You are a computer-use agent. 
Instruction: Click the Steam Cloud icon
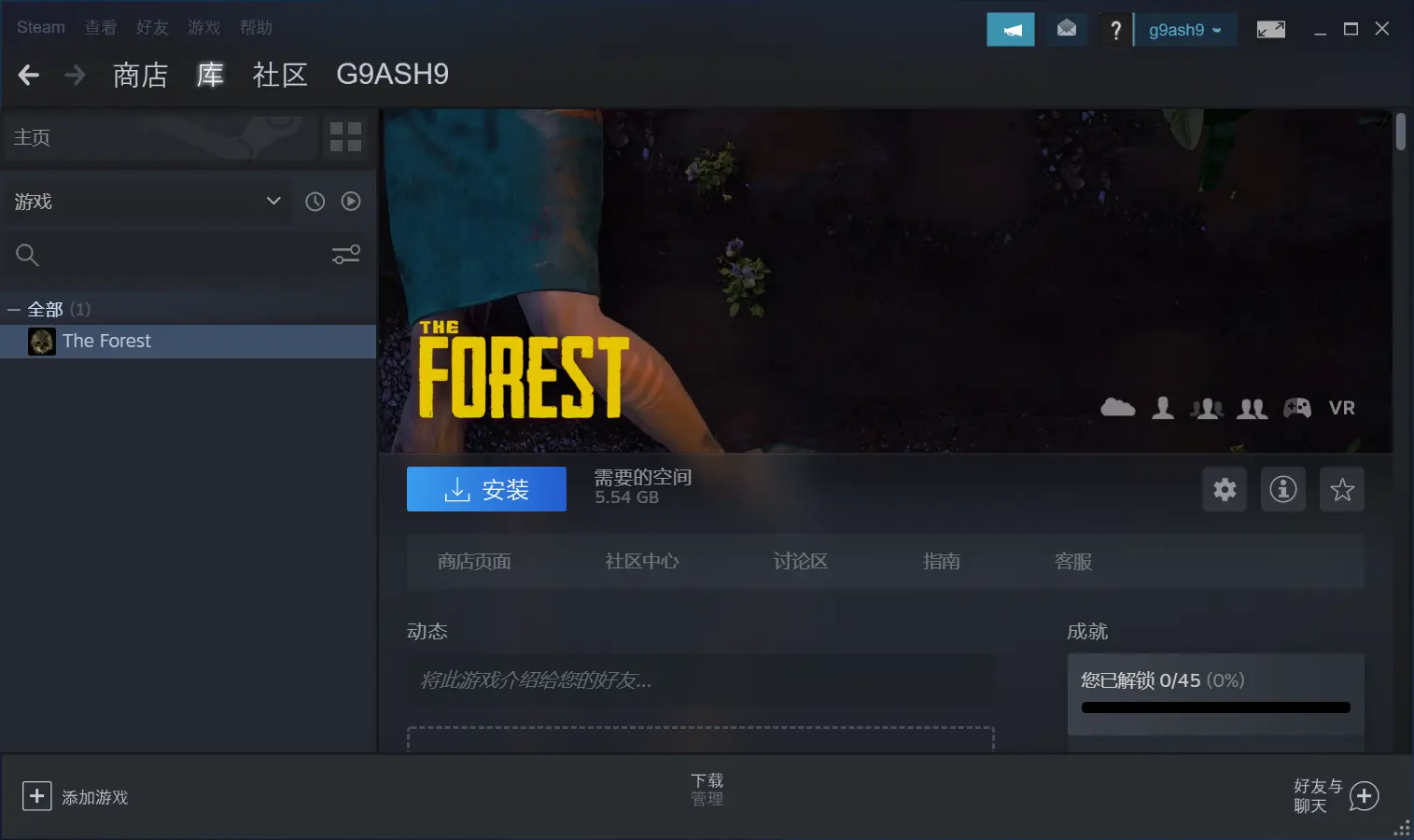pyautogui.click(x=1118, y=408)
